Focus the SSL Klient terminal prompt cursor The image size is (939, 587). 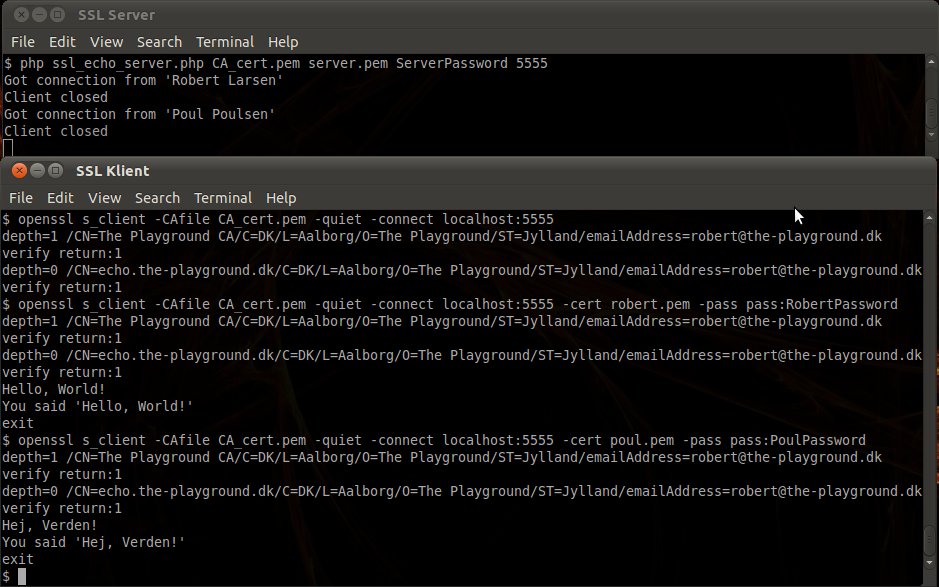click(x=22, y=576)
